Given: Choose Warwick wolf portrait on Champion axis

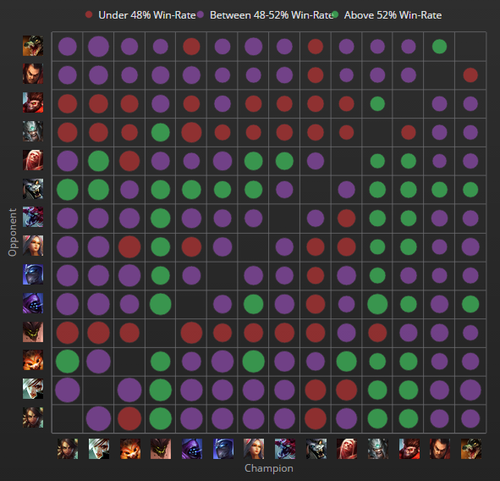Looking at the screenshot, I should click(316, 449).
